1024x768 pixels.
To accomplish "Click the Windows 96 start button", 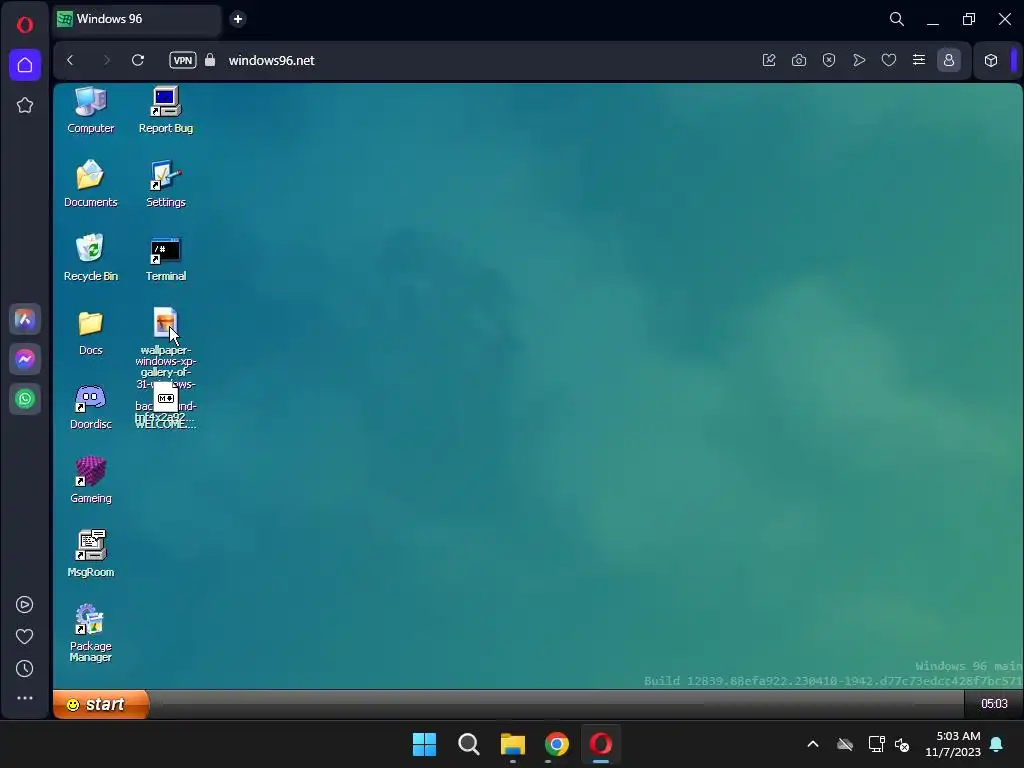I will (101, 704).
